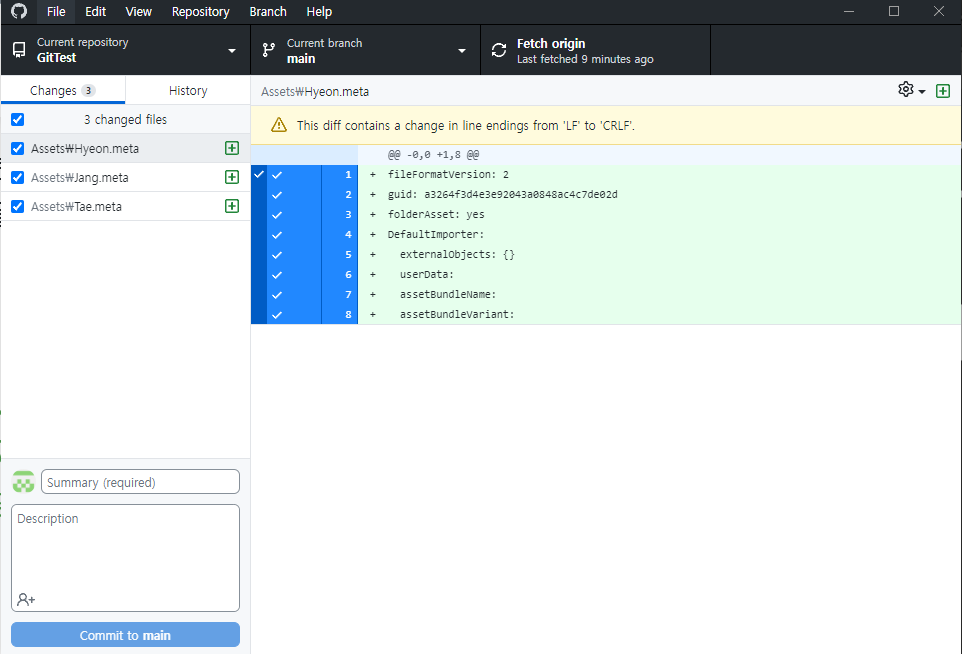Click the added status icon for Tae.meta
962x654 pixels.
[x=232, y=206]
